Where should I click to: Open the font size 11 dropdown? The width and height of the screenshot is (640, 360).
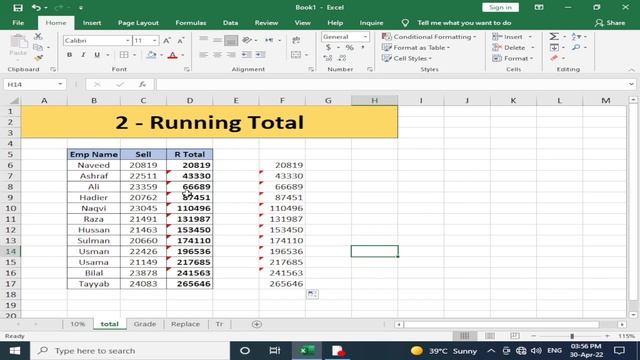click(154, 40)
